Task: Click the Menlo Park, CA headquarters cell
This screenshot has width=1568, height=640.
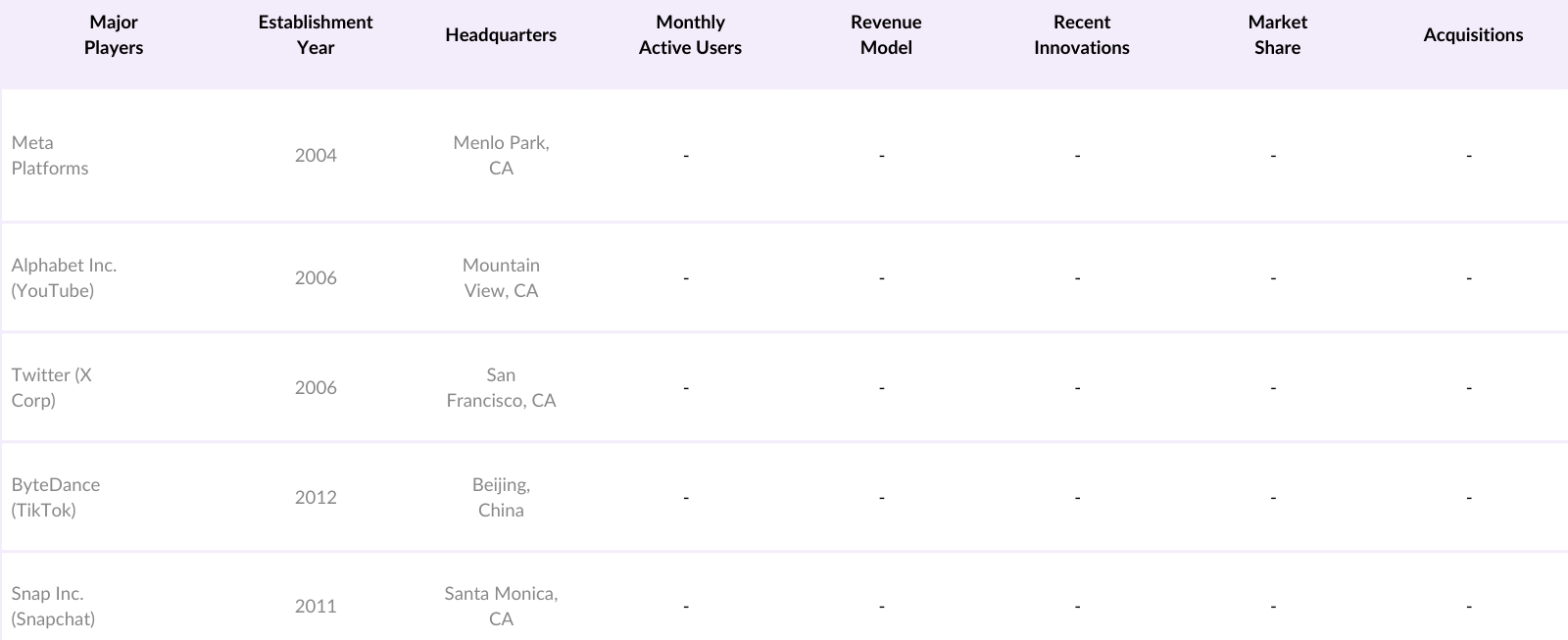Action: 501,156
